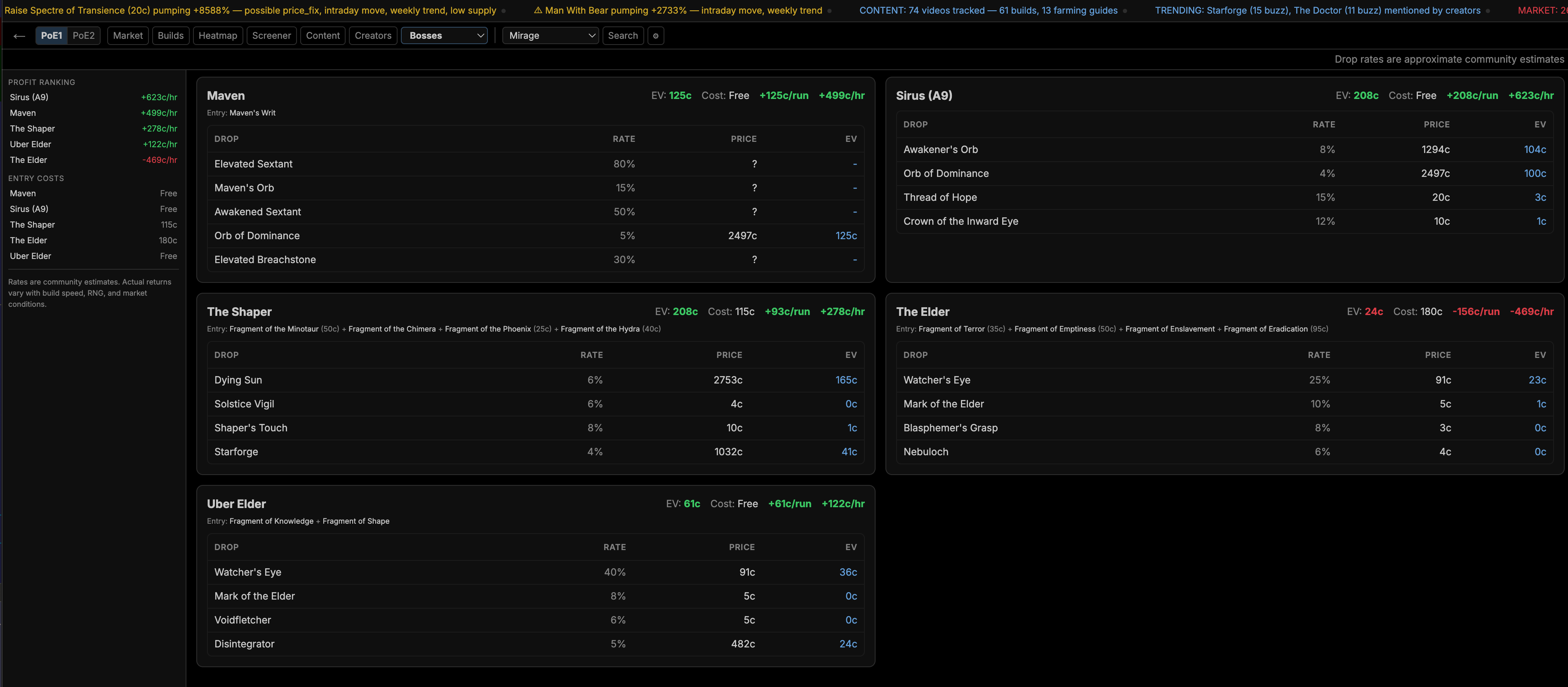Screen dimensions: 1568x687
Task: Open the Screener tab
Action: tap(271, 36)
